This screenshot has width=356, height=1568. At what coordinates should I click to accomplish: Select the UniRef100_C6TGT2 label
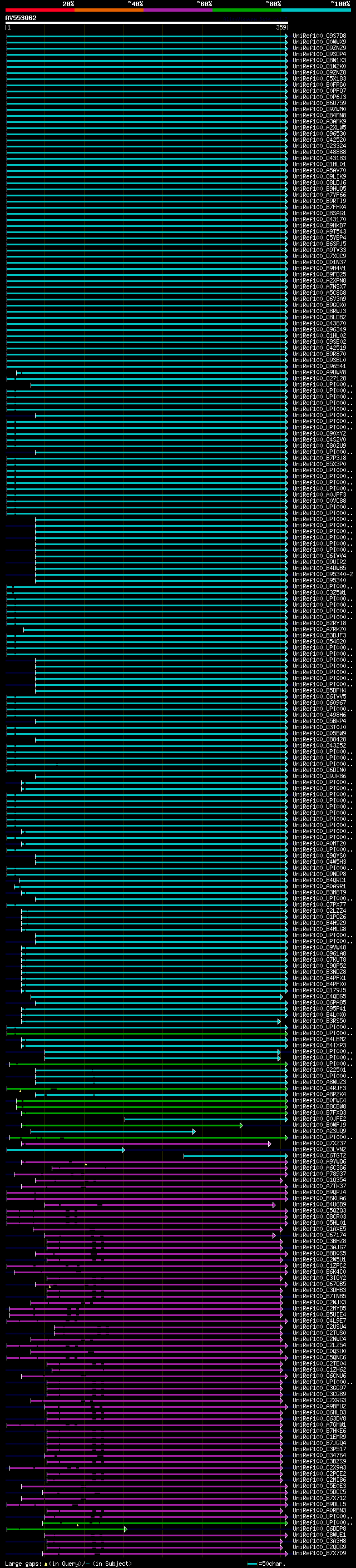pos(319,1156)
